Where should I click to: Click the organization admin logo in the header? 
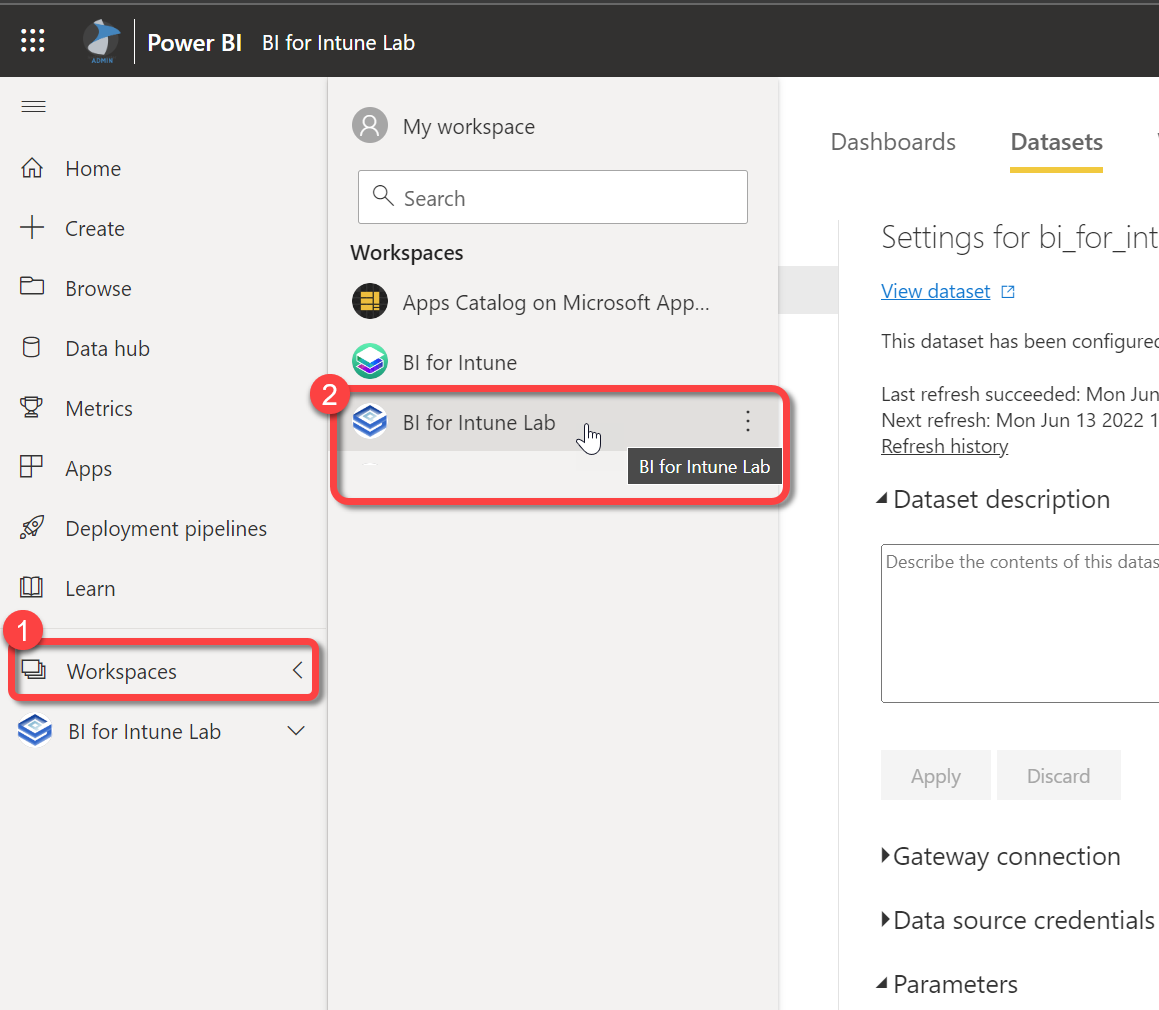101,41
